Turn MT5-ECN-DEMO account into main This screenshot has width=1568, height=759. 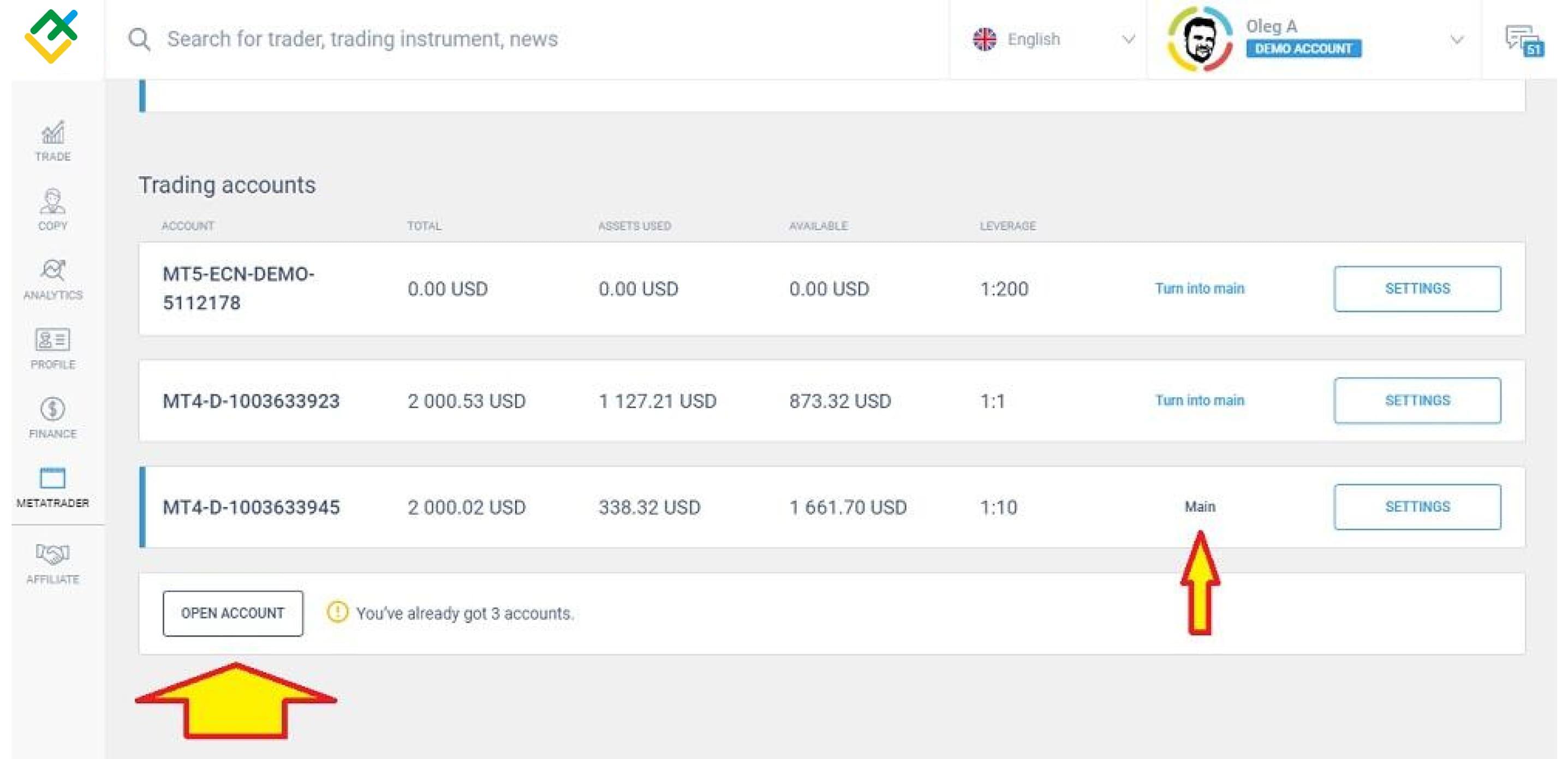(x=1199, y=289)
